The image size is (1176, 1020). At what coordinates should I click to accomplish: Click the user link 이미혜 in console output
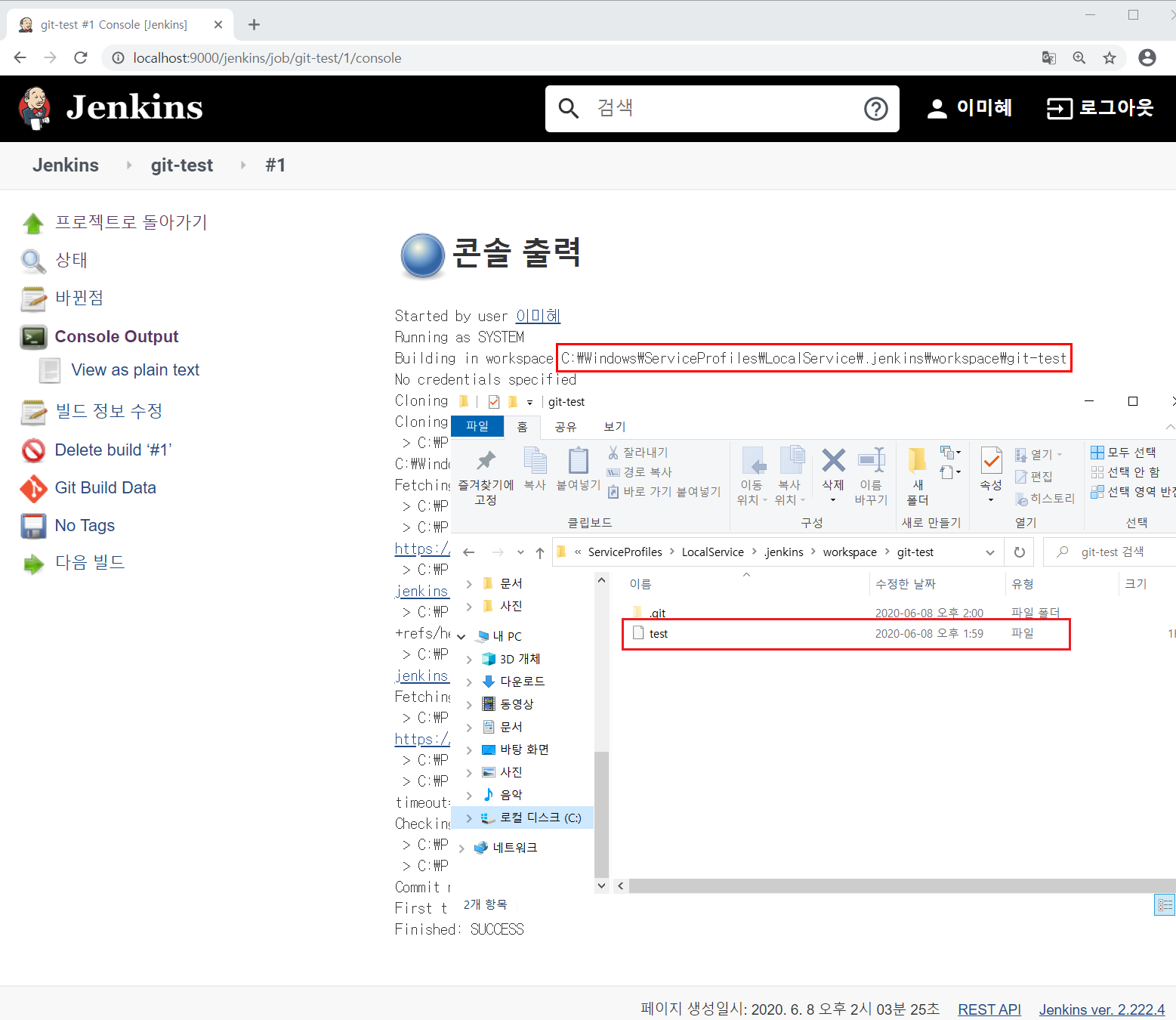pos(538,316)
